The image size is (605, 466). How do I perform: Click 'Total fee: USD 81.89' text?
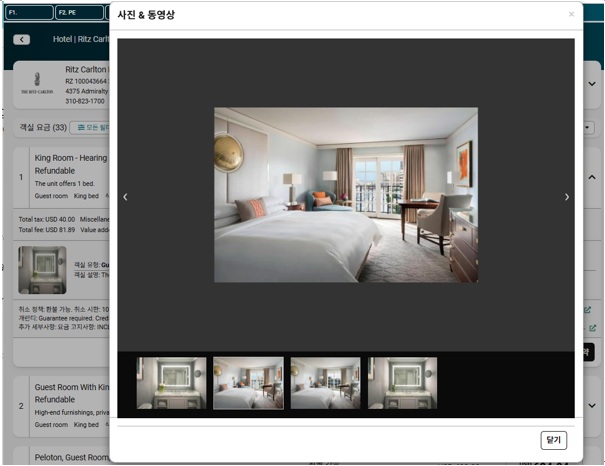tap(47, 230)
